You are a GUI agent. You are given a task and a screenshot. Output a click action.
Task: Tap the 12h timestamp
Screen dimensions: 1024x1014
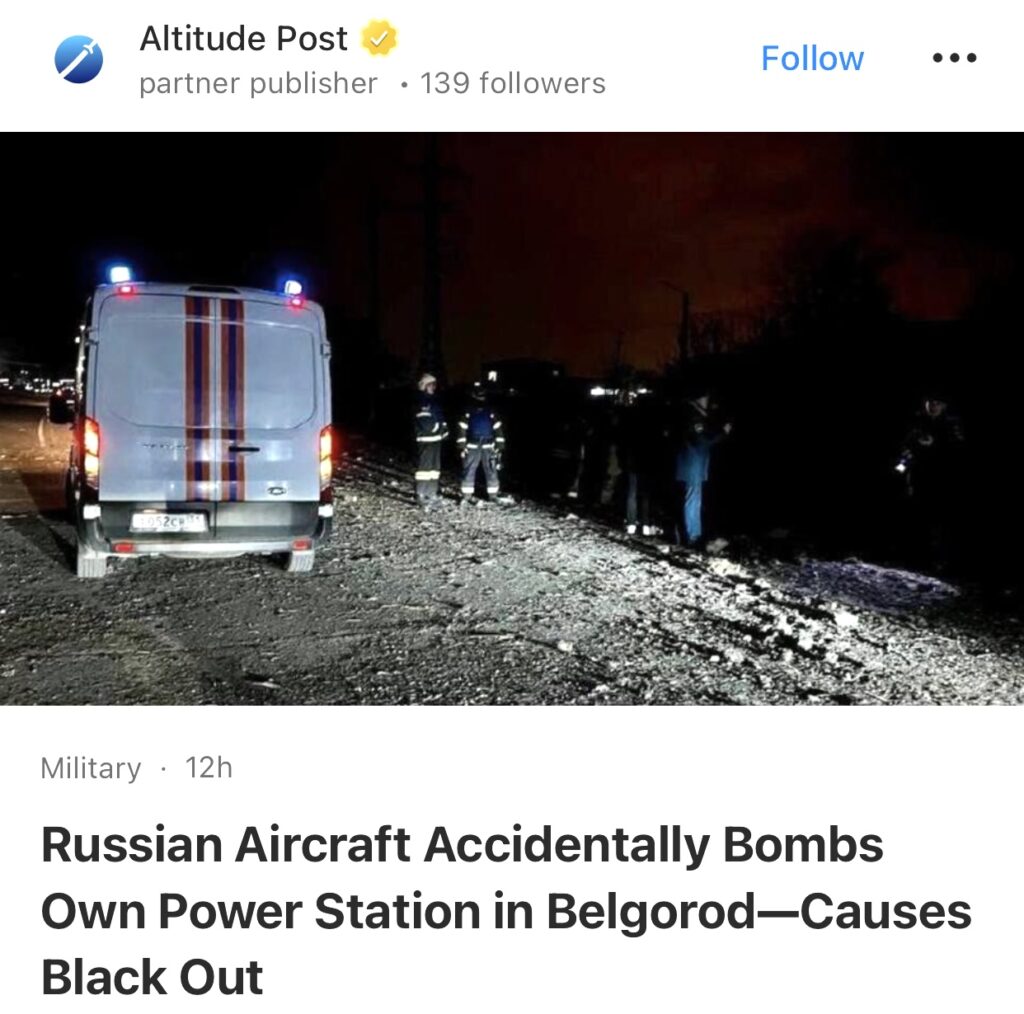208,768
